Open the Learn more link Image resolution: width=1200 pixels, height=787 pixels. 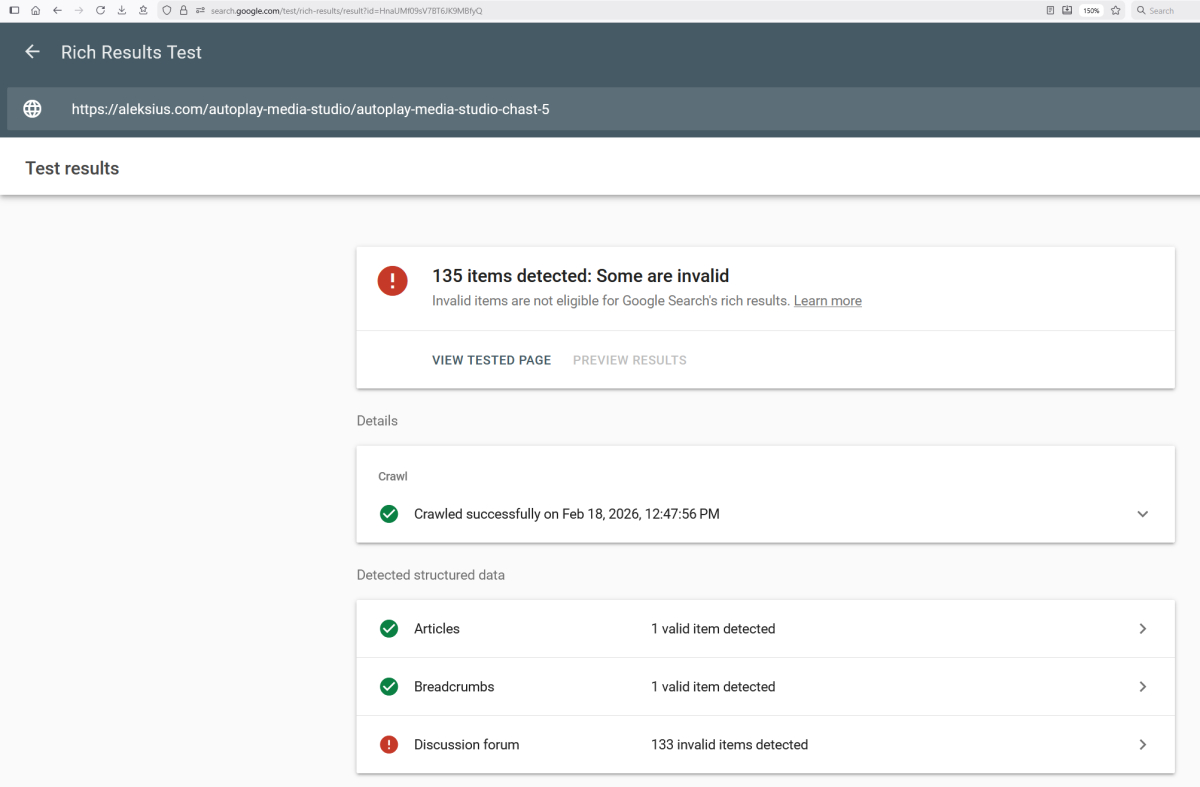click(827, 301)
